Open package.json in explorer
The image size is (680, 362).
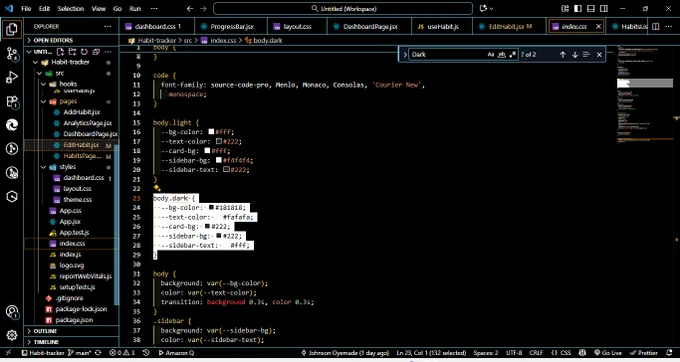(74, 320)
